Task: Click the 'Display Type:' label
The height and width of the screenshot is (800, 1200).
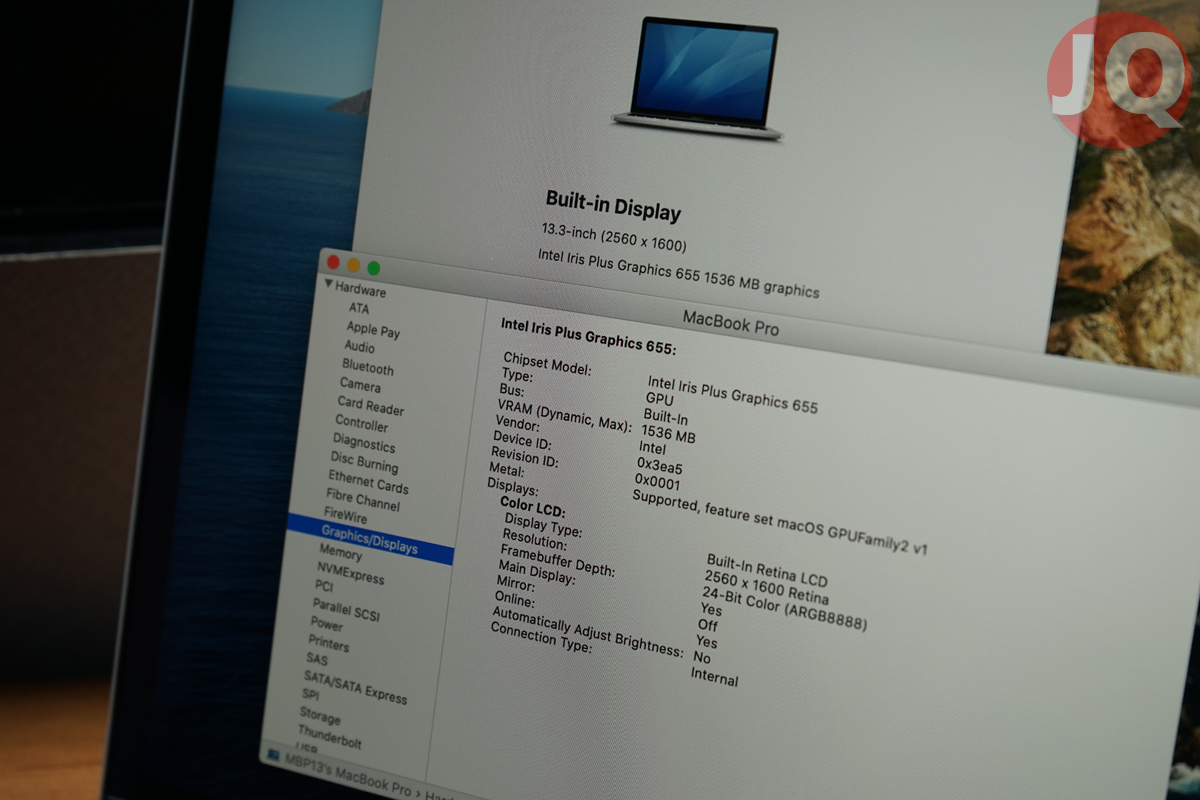Action: click(x=543, y=525)
